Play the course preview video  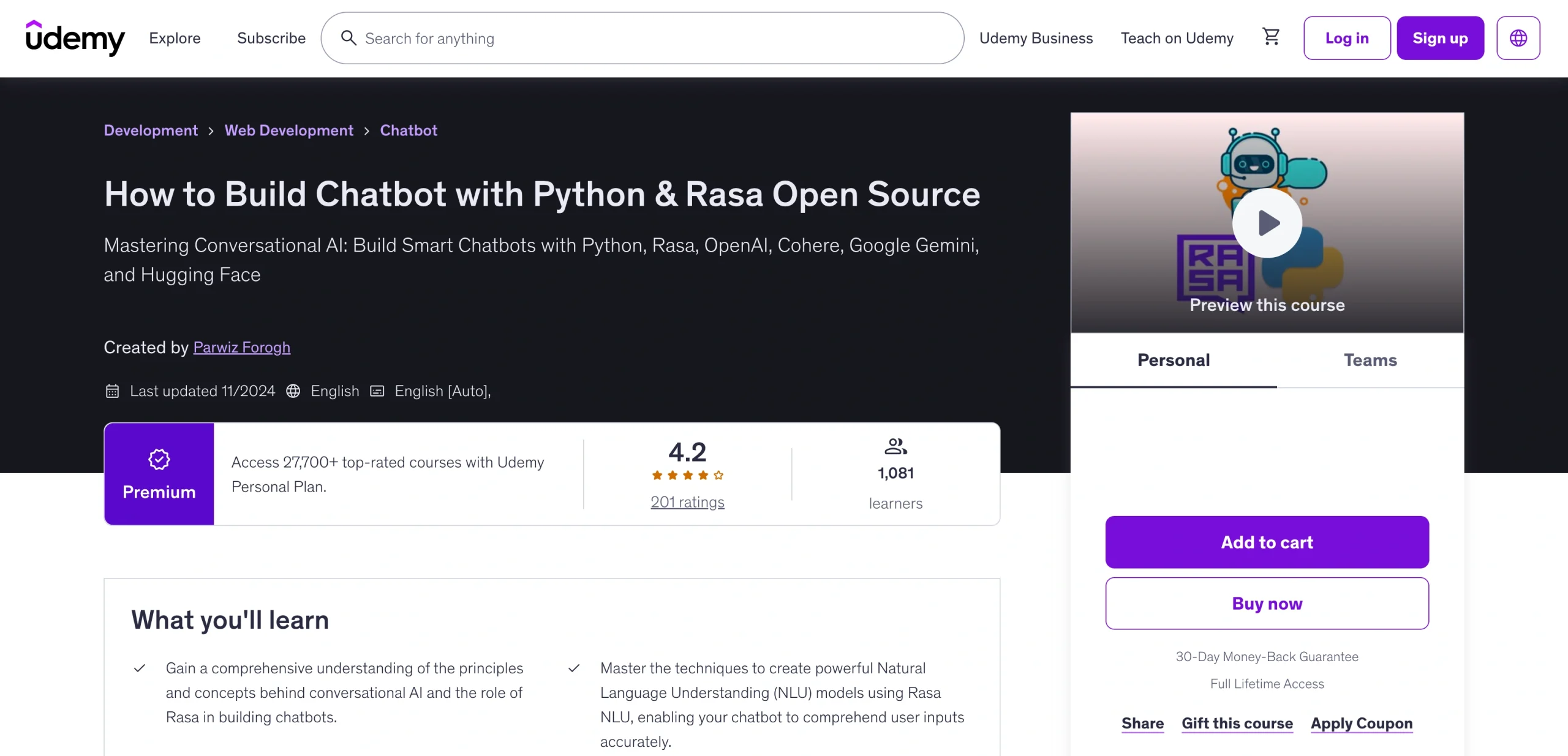[1267, 223]
